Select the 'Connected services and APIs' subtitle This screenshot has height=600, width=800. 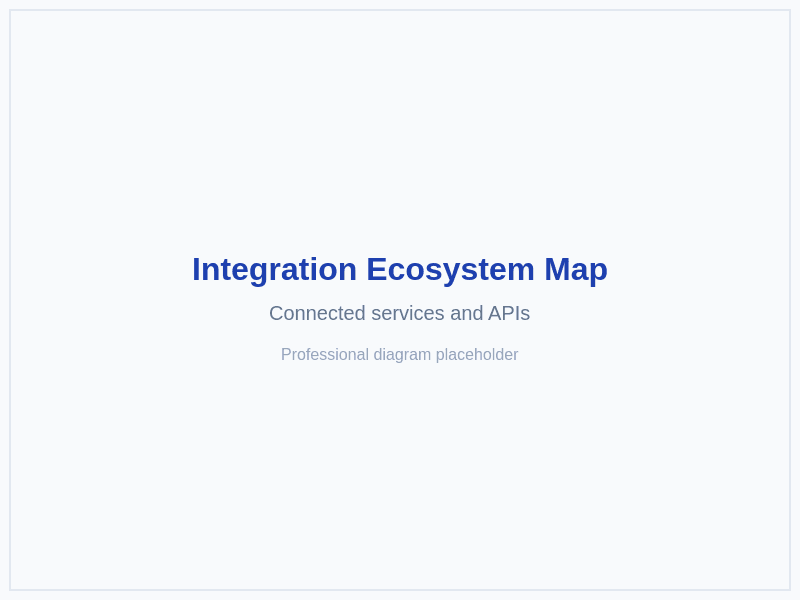[x=400, y=313]
